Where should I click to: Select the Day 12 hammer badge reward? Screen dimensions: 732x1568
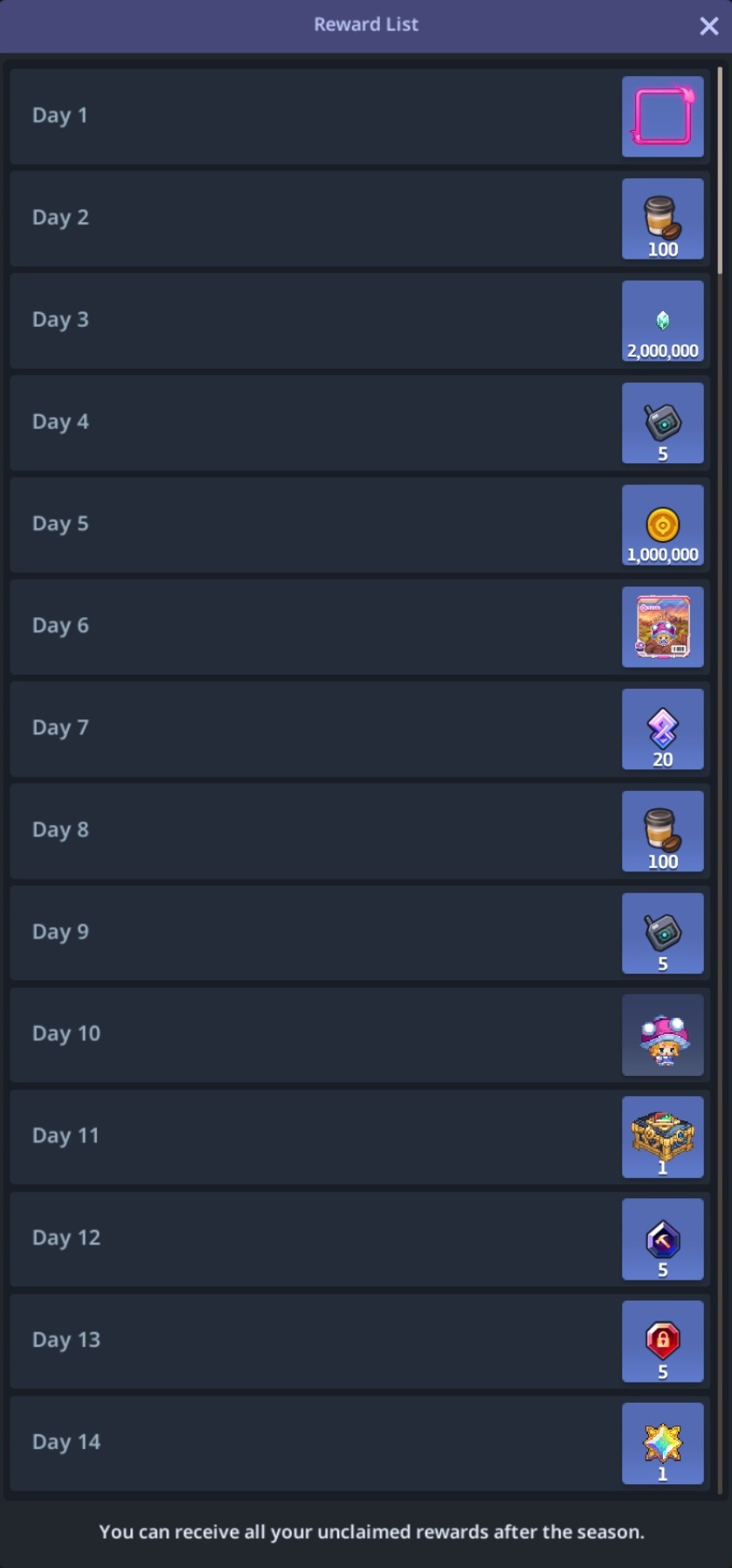[x=662, y=1239]
